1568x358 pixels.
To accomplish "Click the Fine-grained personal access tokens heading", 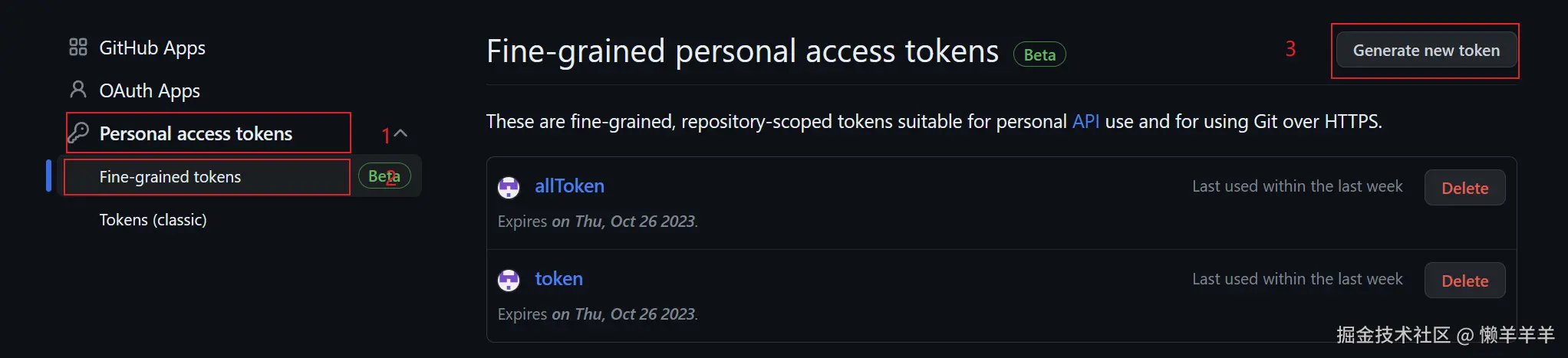I will (x=742, y=51).
